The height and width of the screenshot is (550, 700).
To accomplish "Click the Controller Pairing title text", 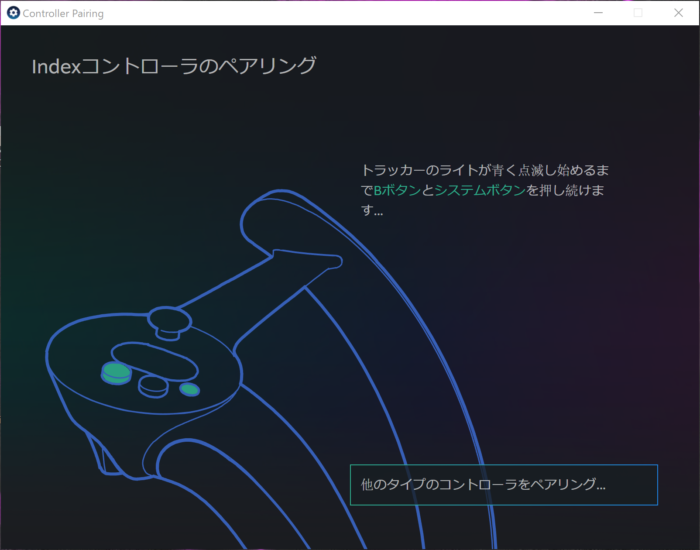I will [63, 13].
